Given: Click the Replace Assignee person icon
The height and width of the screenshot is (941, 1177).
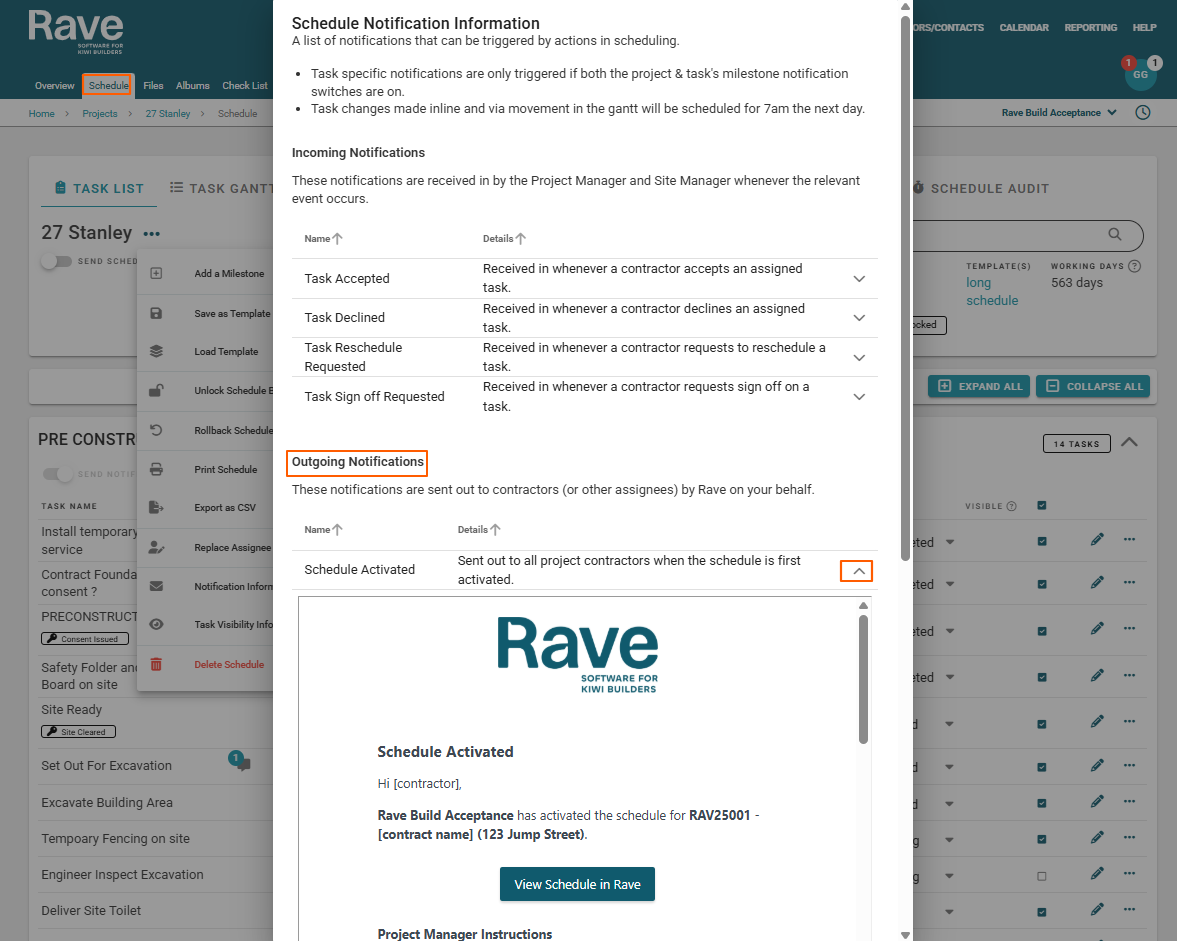Looking at the screenshot, I should pos(156,547).
